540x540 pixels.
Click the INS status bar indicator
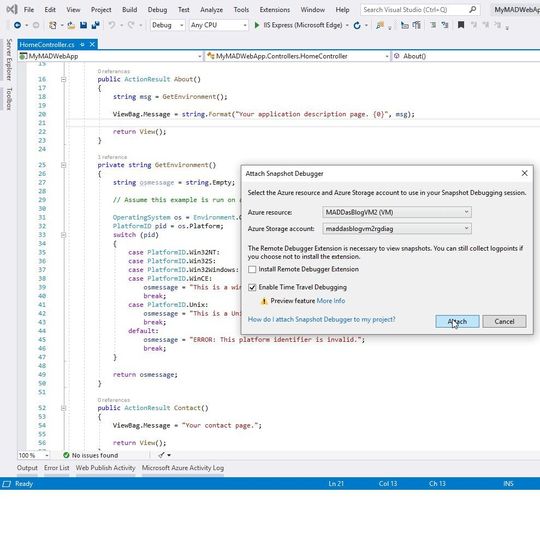pyautogui.click(x=508, y=484)
